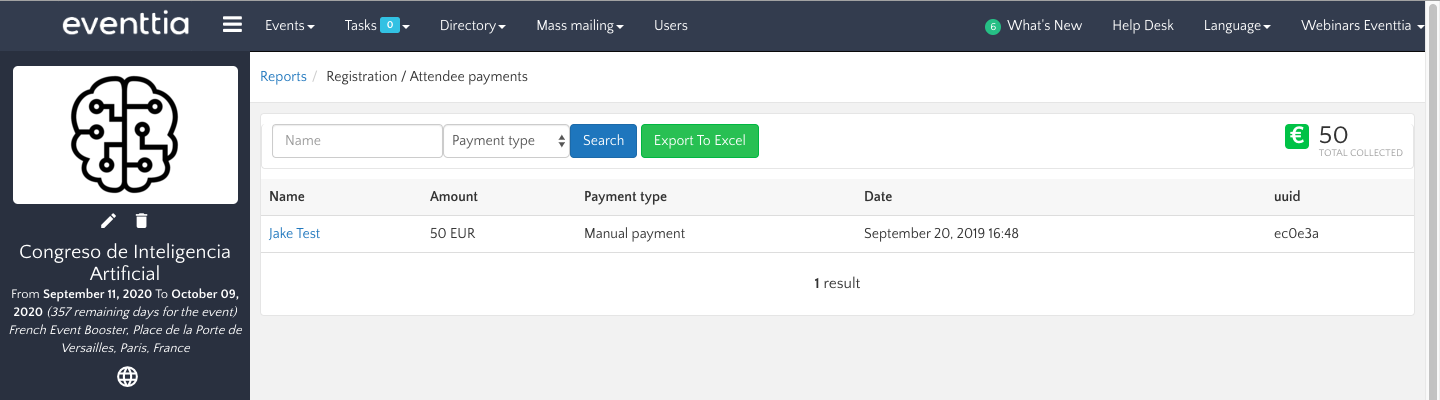Open the Jake Test attendee link

[x=294, y=234]
